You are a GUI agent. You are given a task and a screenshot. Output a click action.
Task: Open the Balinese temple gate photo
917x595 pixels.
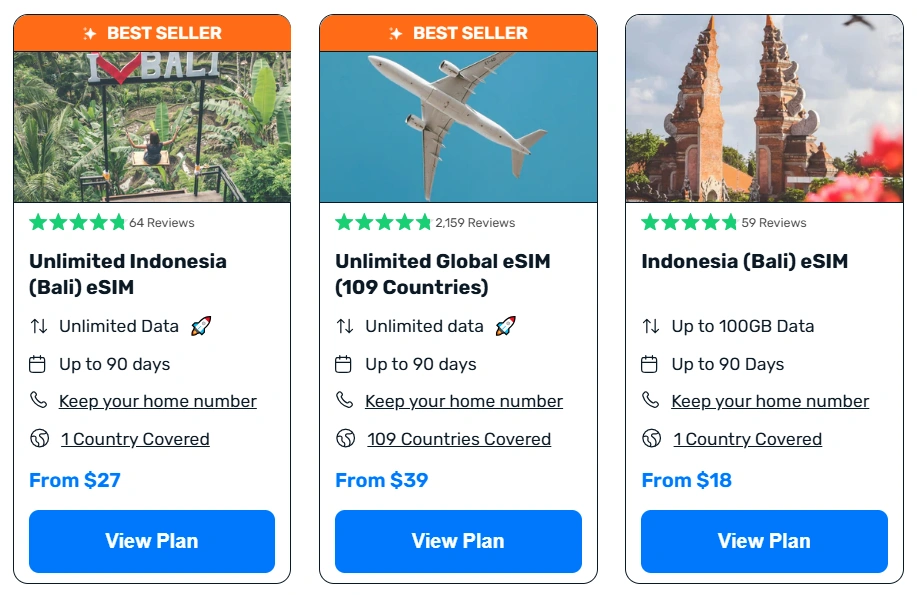(764, 108)
